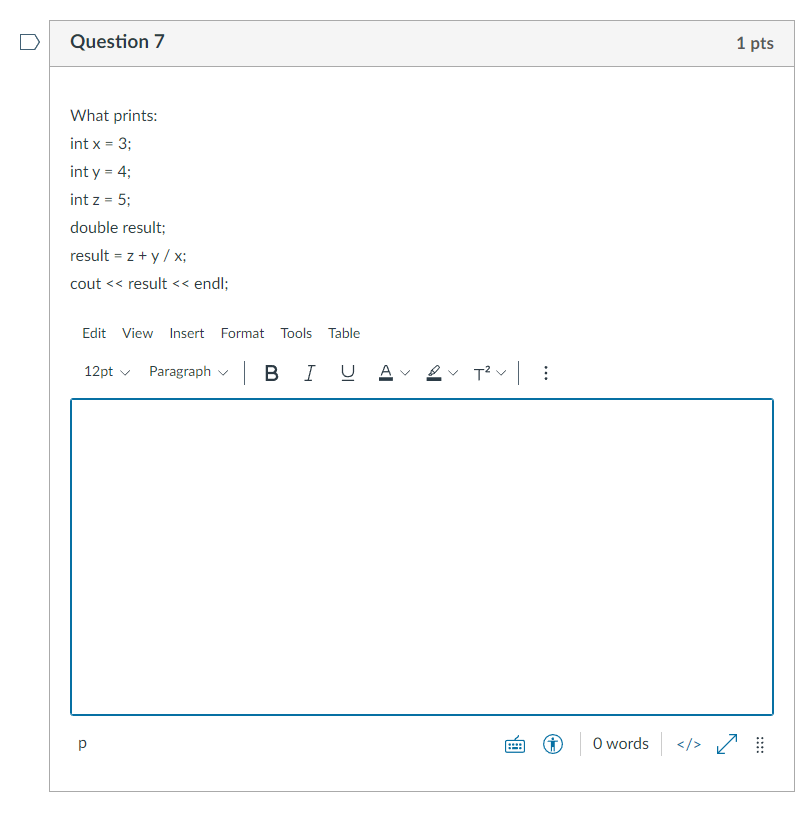Open the keyboard shortcuts helper
Image resolution: width=805 pixels, height=826 pixels.
pos(514,744)
